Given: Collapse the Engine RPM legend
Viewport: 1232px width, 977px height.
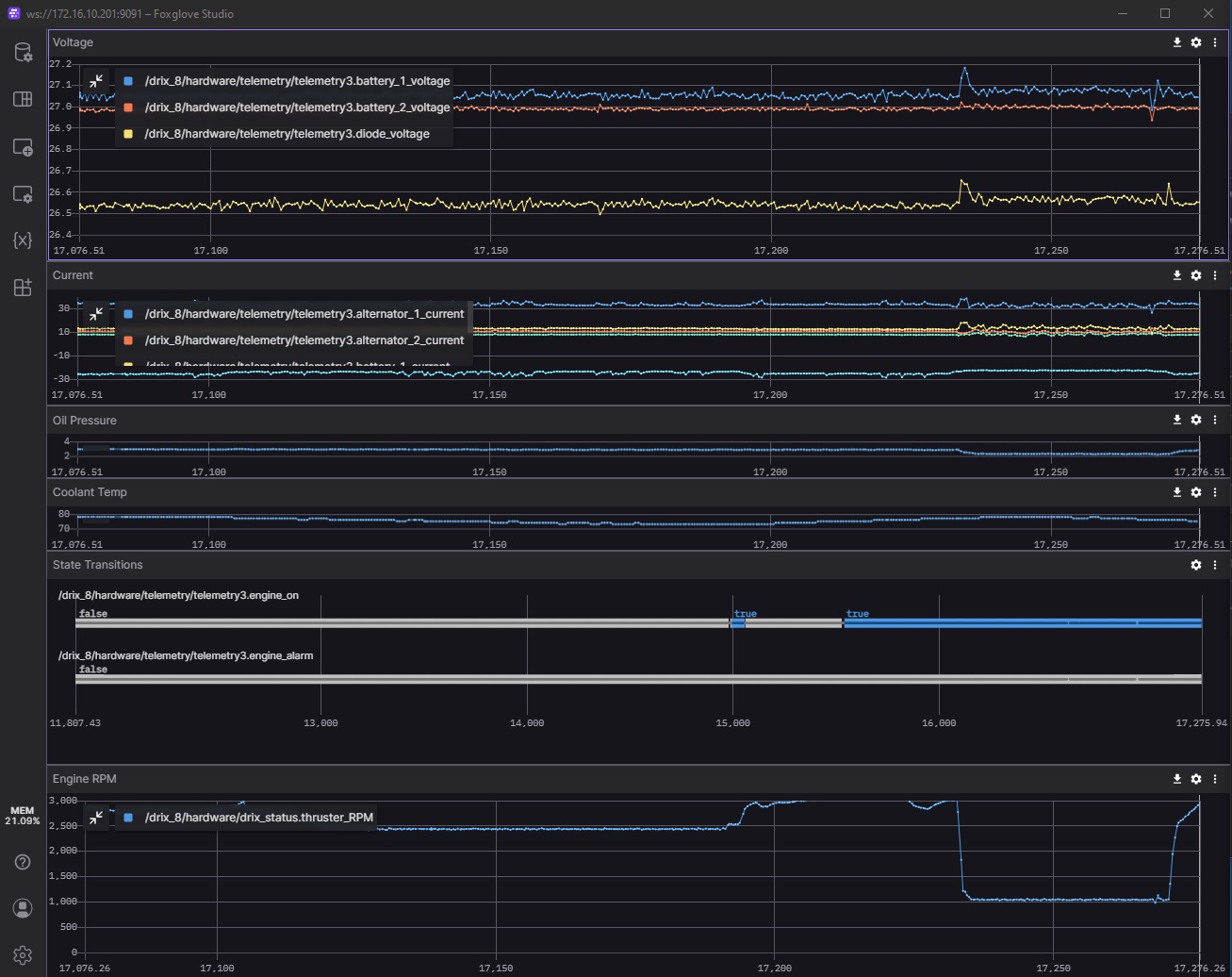Looking at the screenshot, I should (x=96, y=819).
